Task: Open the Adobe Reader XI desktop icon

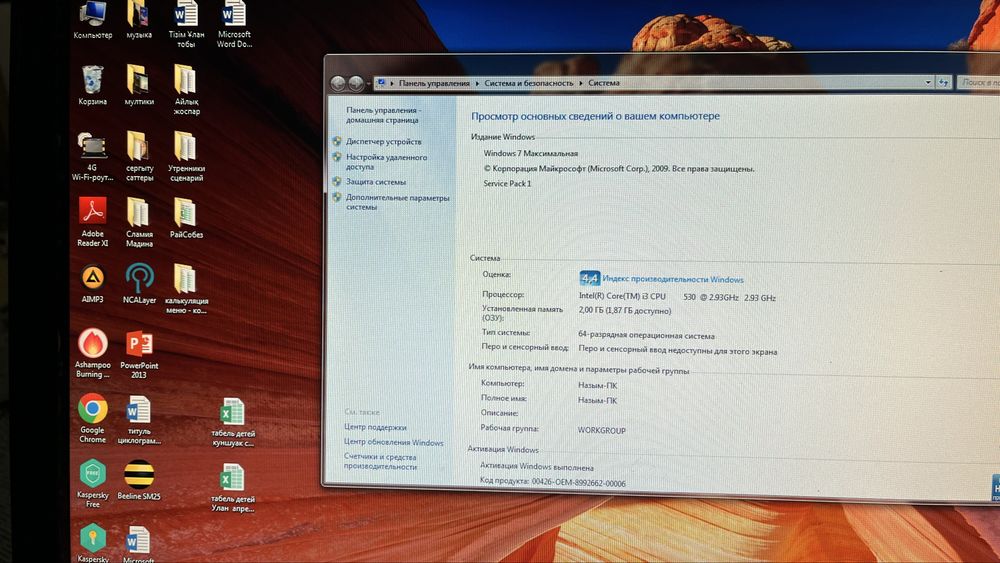Action: pyautogui.click(x=92, y=221)
